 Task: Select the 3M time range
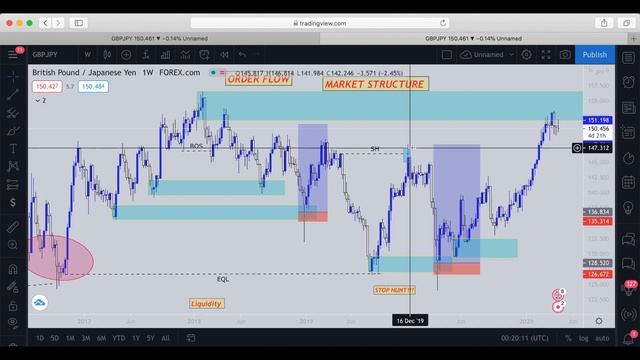[x=85, y=338]
